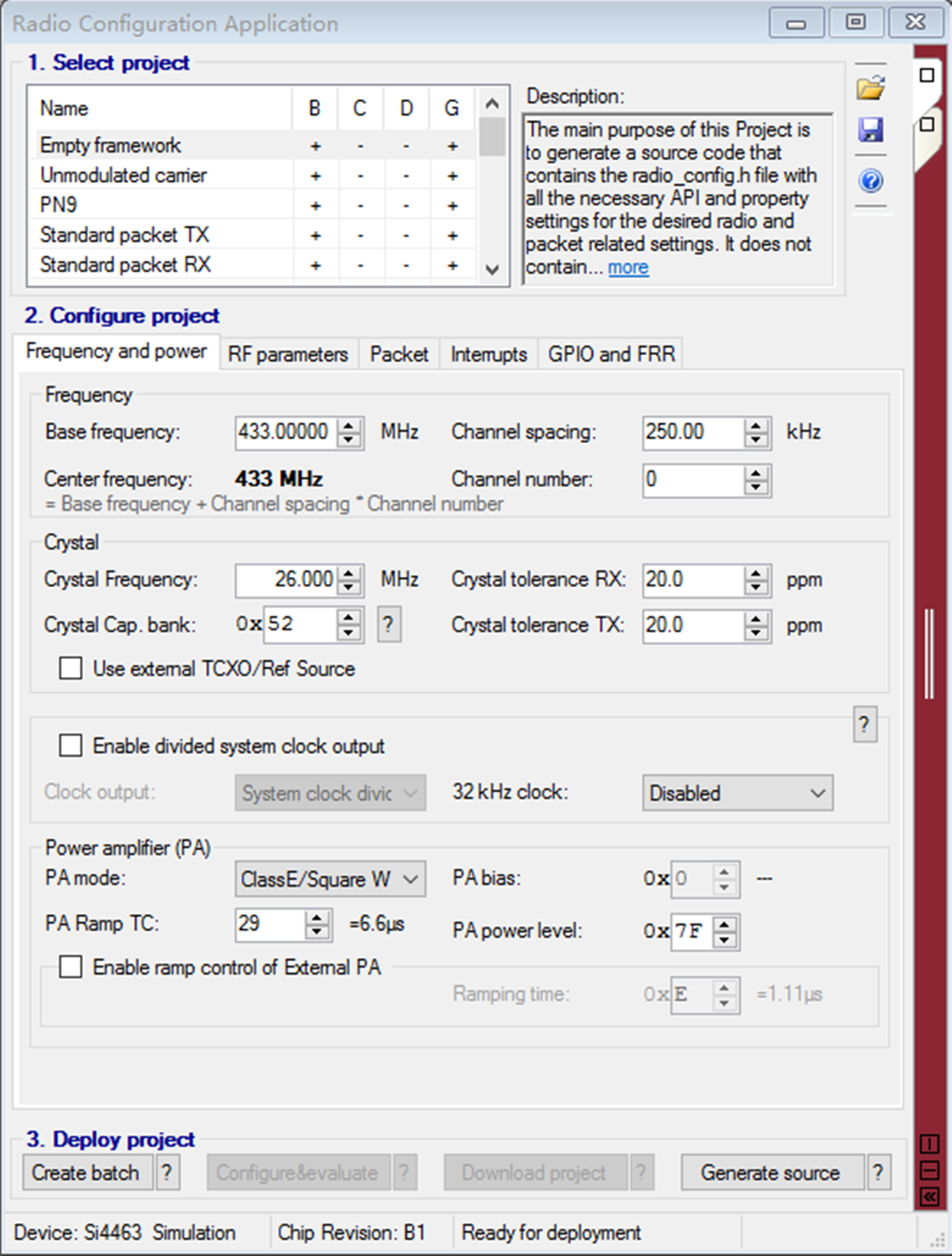Open help via the blue question mark icon
This screenshot has width=952, height=1256.
(x=870, y=180)
